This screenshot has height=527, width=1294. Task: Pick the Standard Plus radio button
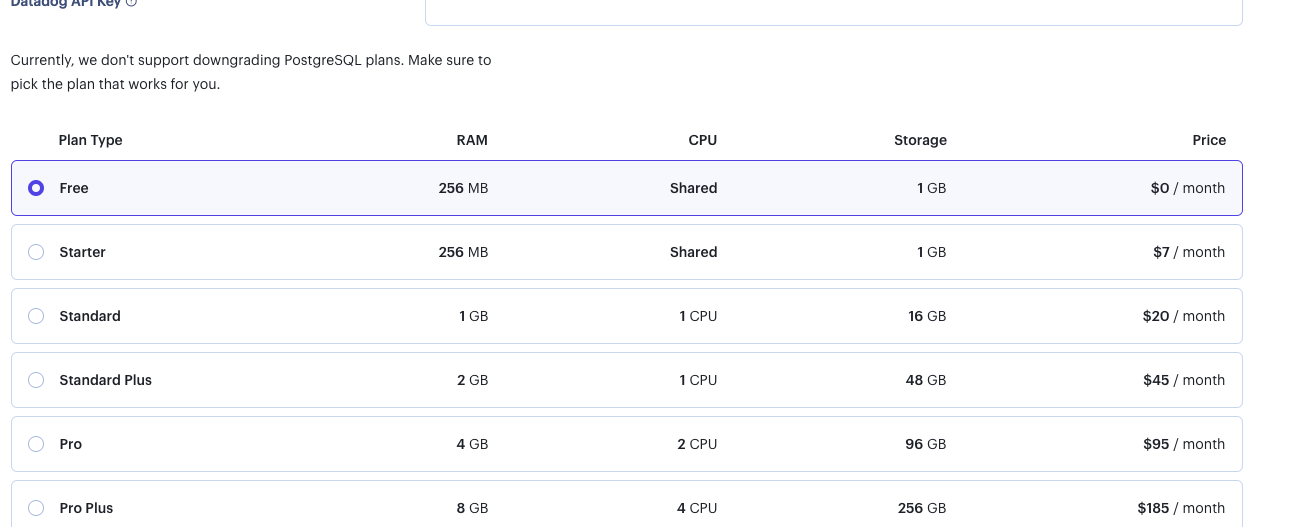[x=36, y=380]
